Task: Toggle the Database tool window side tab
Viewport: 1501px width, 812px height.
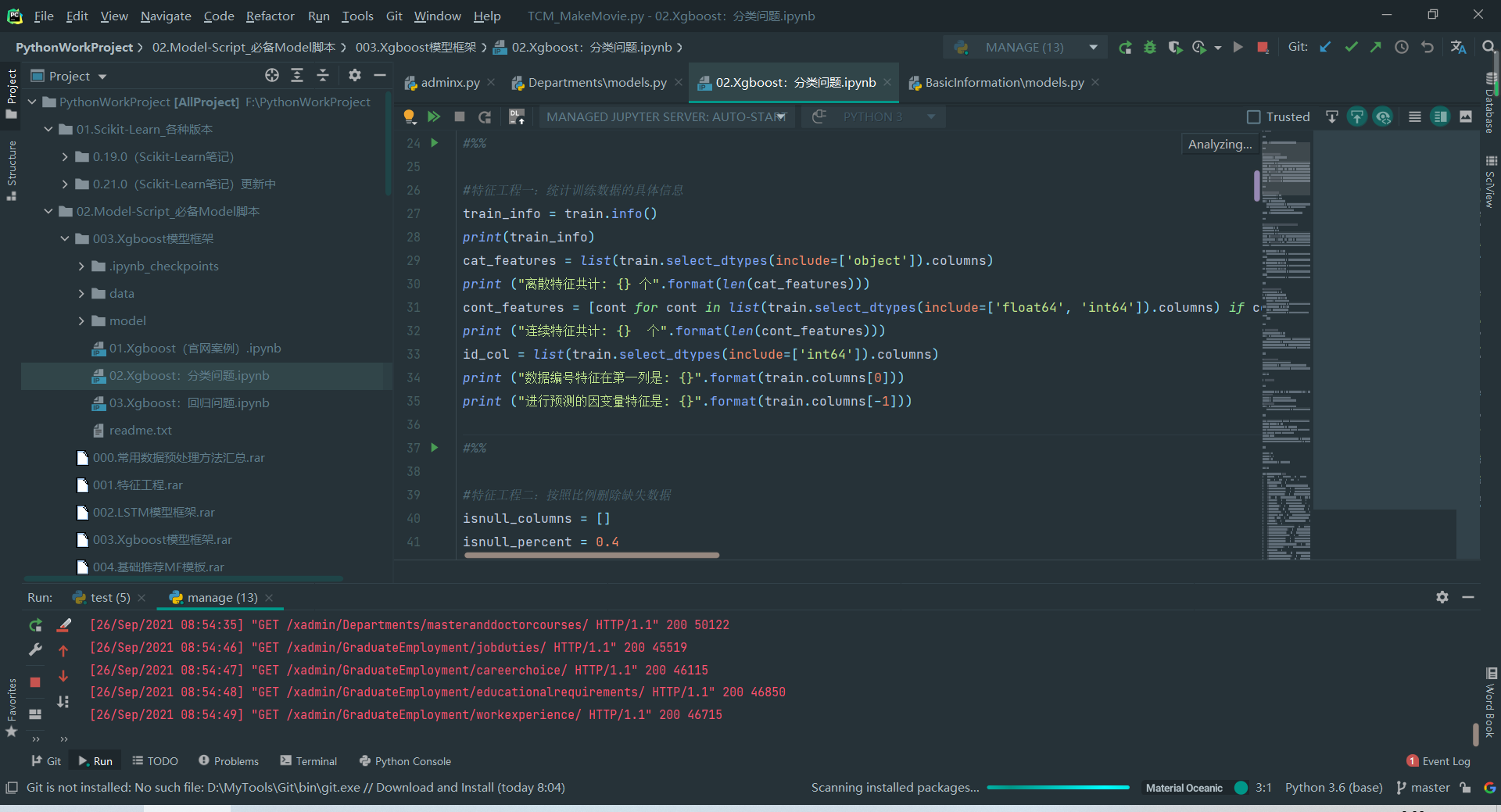Action: (x=1491, y=103)
